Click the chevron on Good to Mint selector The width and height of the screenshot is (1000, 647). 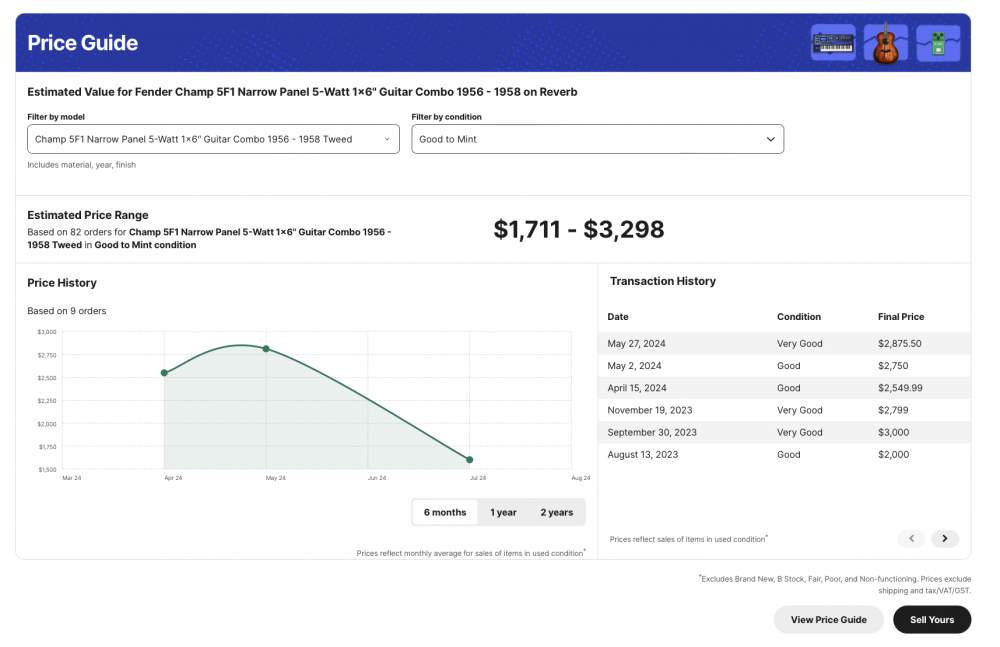coord(770,139)
